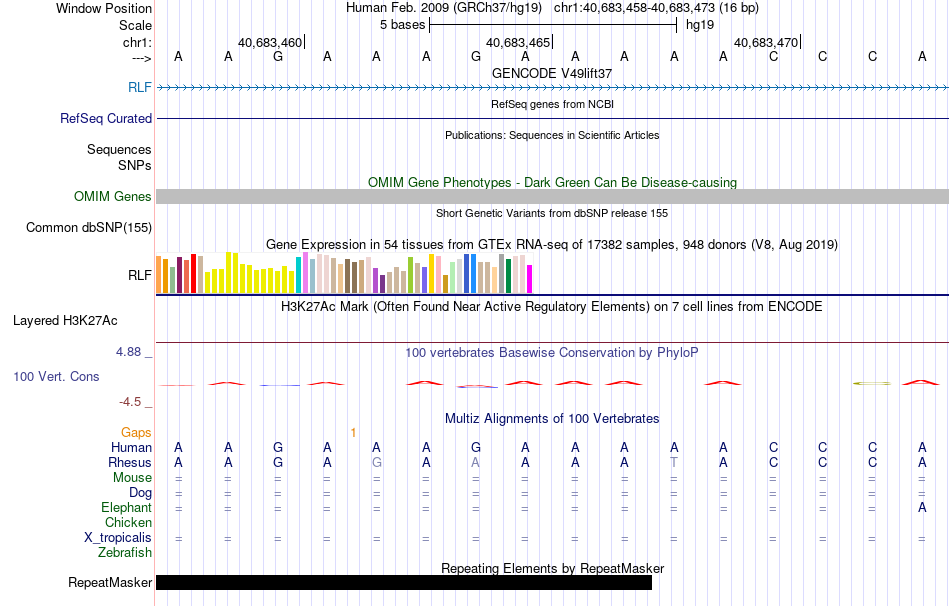Screen dimensions: 950x606
Task: Click the gray OMIM Genes item bar
Action: click(552, 196)
